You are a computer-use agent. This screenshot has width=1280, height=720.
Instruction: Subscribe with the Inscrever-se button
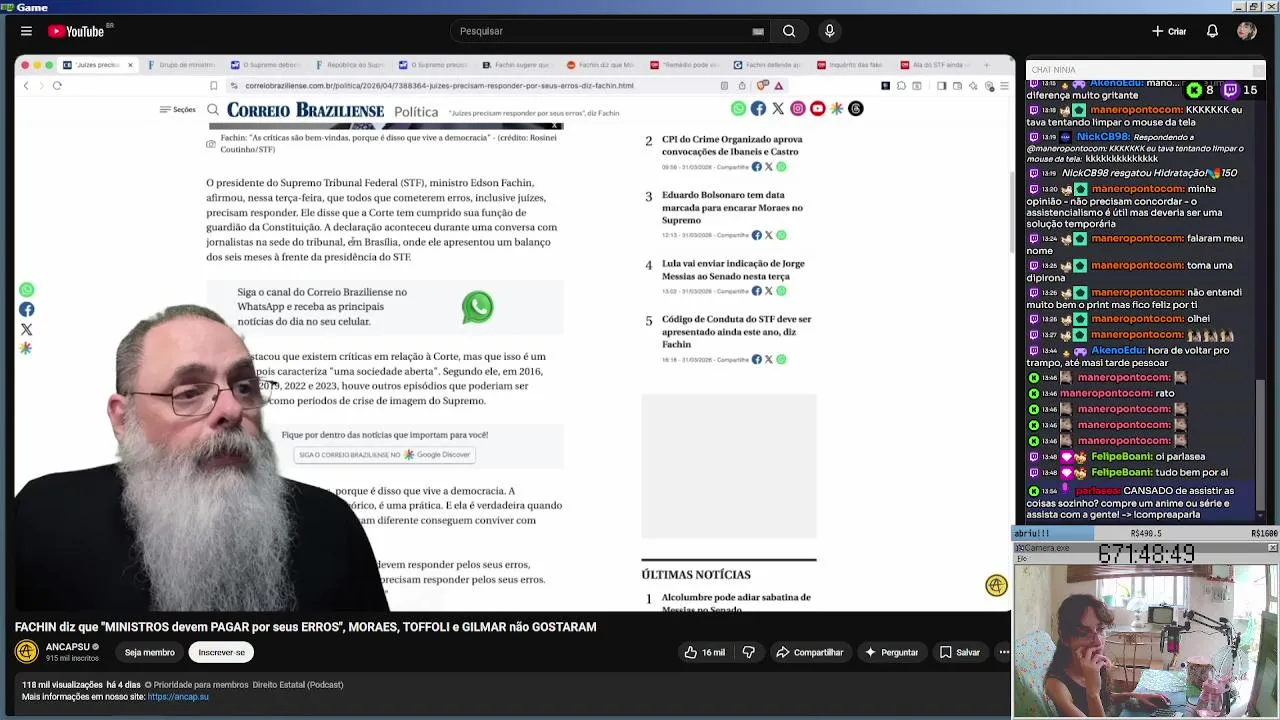pos(221,652)
